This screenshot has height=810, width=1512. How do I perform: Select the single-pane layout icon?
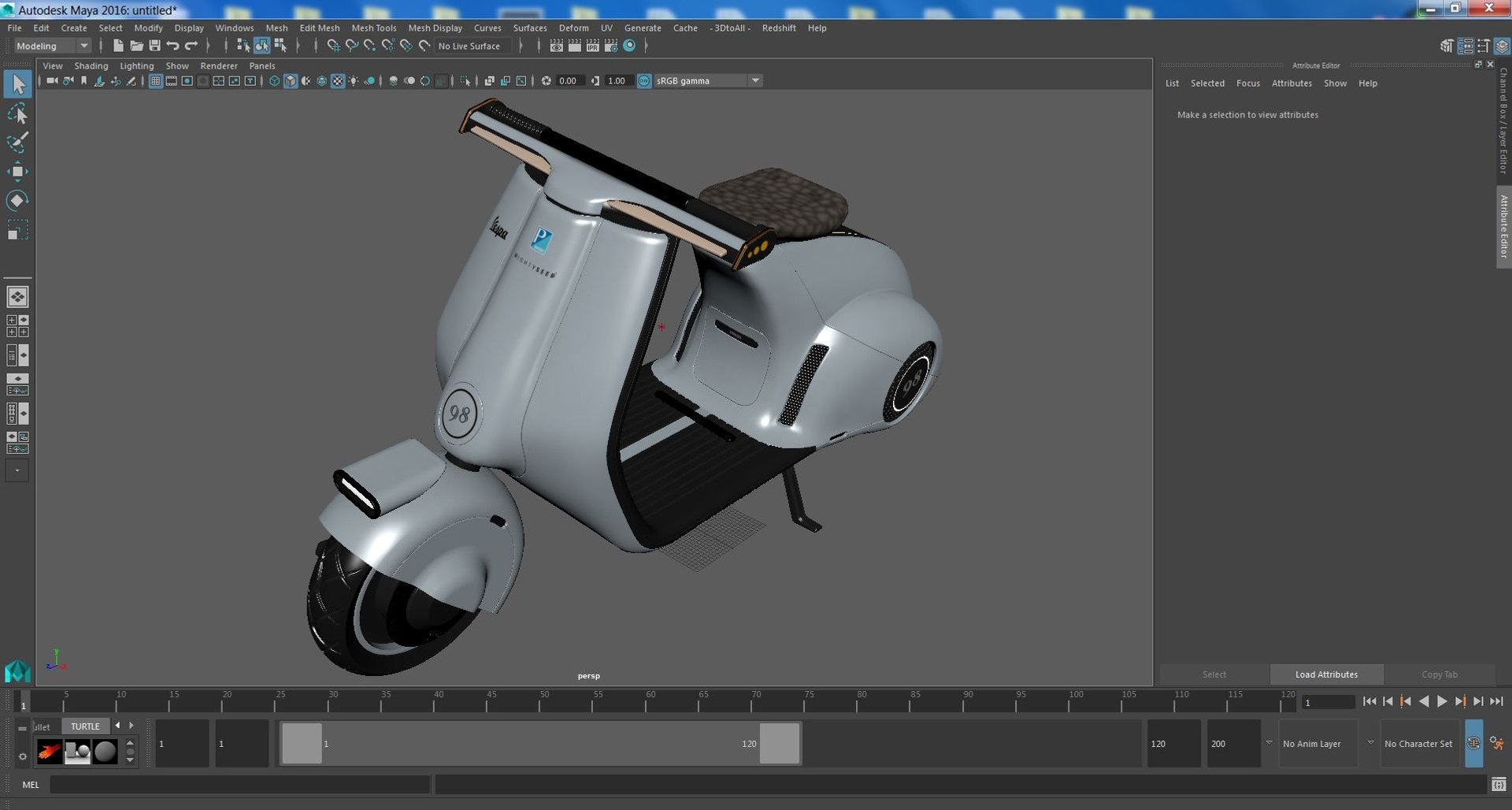click(x=17, y=297)
